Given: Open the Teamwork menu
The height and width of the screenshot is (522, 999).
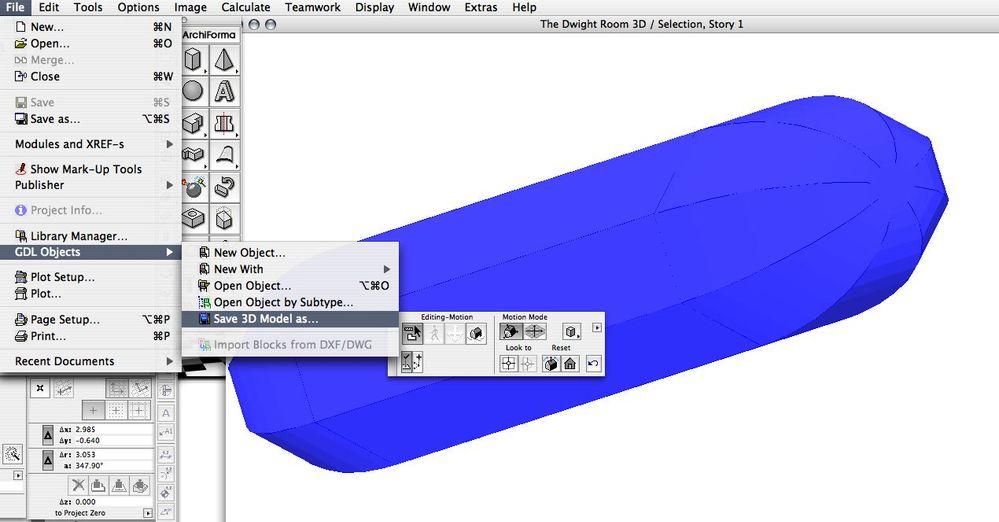Looking at the screenshot, I should pyautogui.click(x=312, y=7).
